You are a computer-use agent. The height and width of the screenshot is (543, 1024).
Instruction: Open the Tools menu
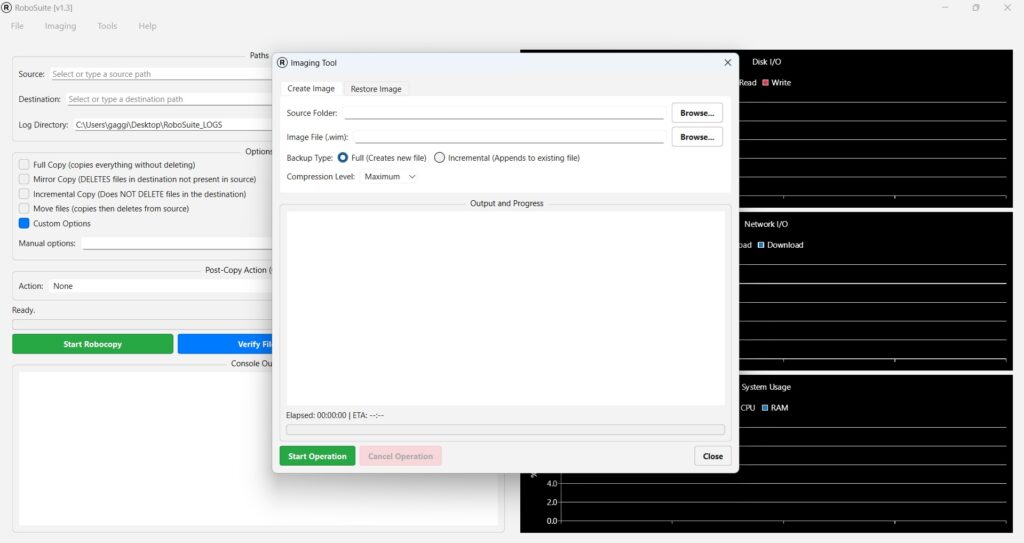coord(107,26)
